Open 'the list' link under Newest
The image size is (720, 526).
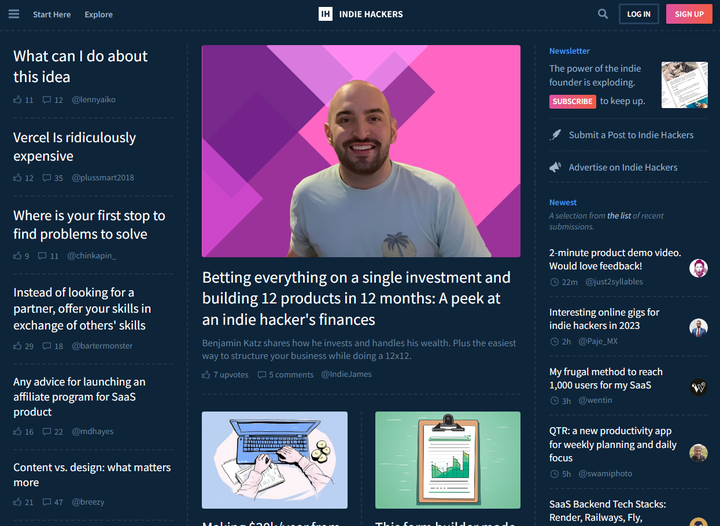(619, 216)
